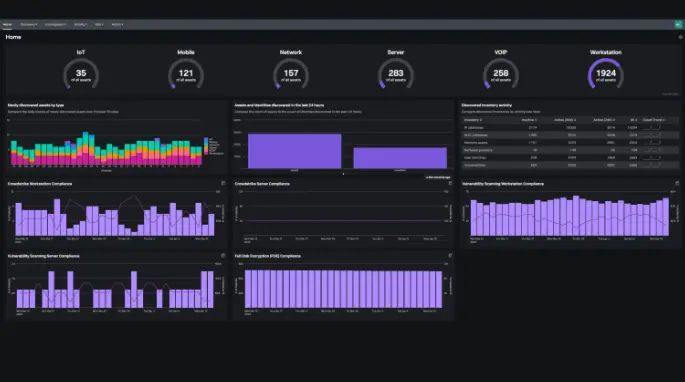Open the Discovery dropdown menu
This screenshot has height=382, width=685.
tap(29, 24)
